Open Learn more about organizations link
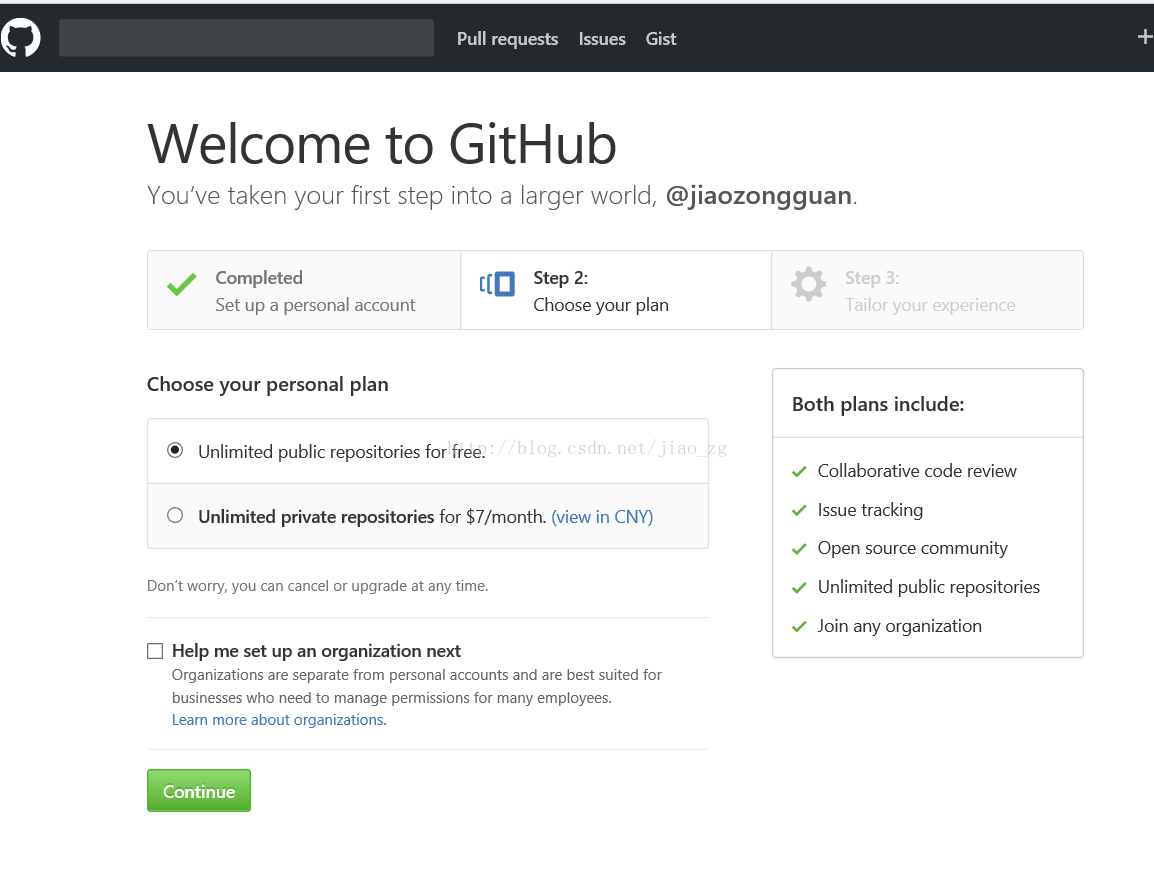This screenshot has height=874, width=1154. coord(279,720)
